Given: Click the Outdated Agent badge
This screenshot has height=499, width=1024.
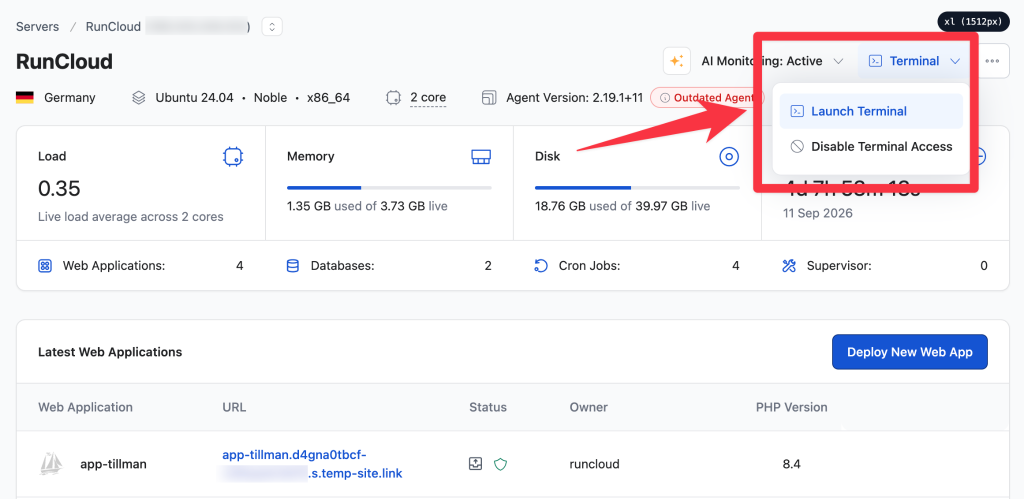Looking at the screenshot, I should 707,98.
